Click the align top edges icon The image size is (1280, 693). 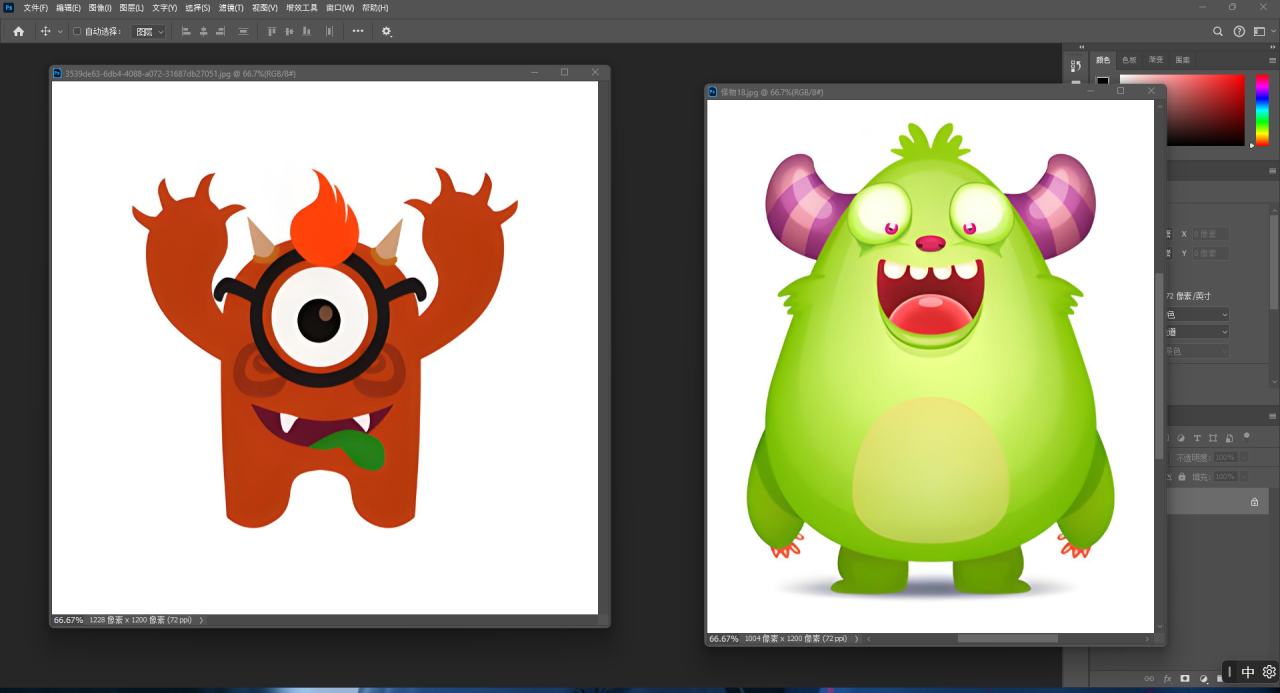coord(271,31)
